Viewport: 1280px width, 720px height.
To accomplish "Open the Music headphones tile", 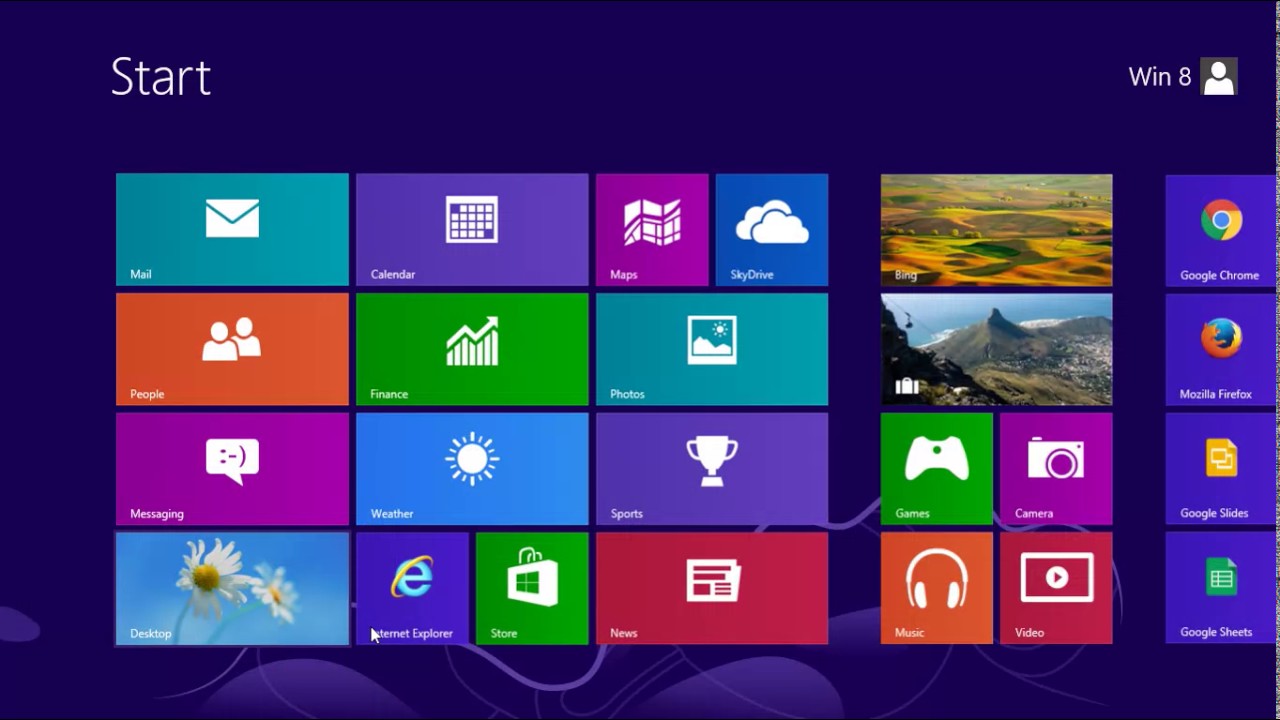I will (x=937, y=589).
